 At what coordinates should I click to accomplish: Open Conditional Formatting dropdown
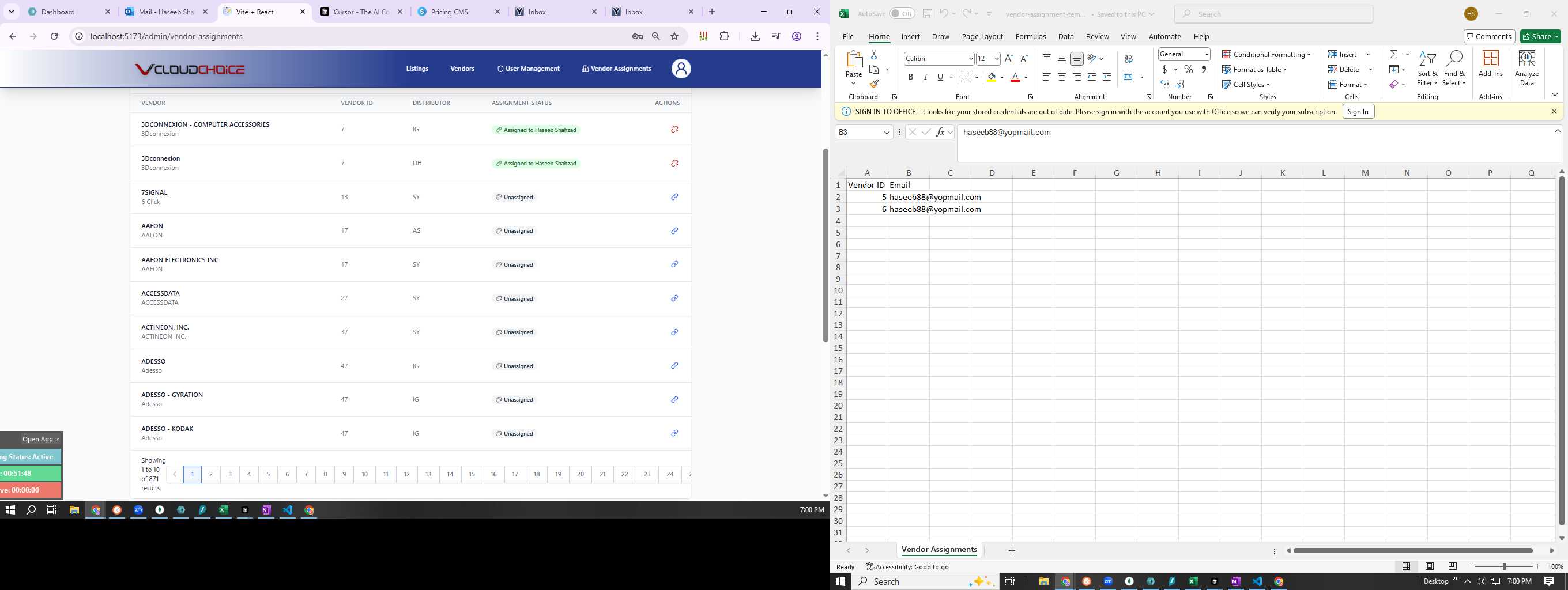pyautogui.click(x=1266, y=54)
